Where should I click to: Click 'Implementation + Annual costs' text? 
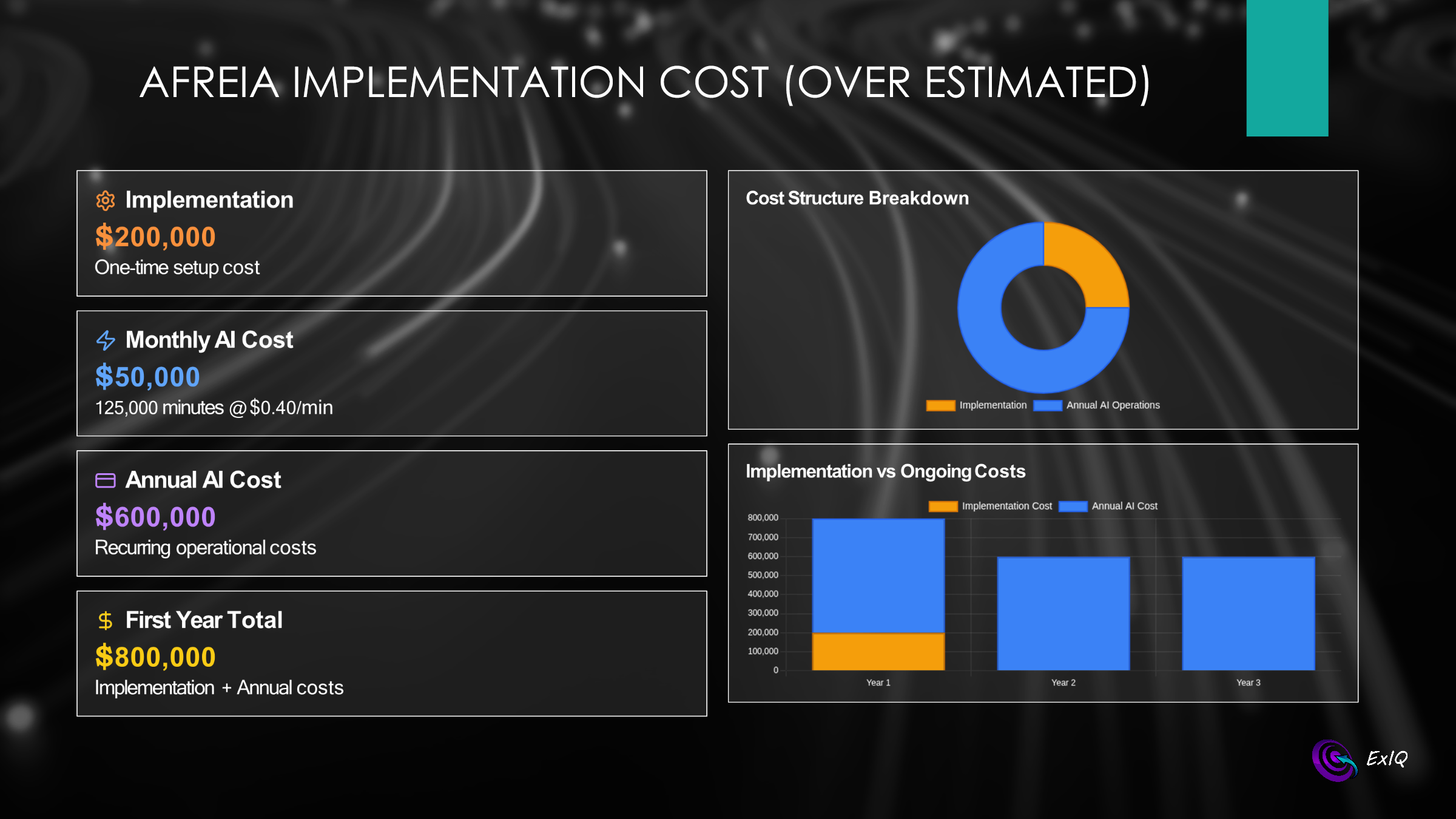pos(219,688)
